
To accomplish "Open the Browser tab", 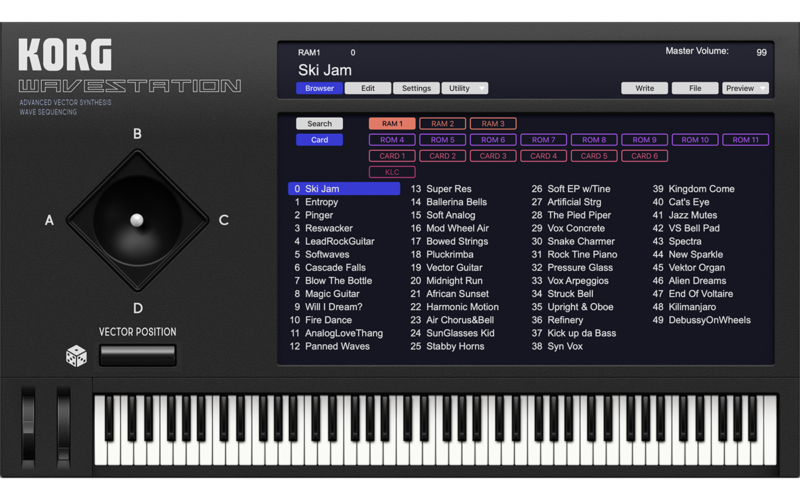I will (x=319, y=88).
